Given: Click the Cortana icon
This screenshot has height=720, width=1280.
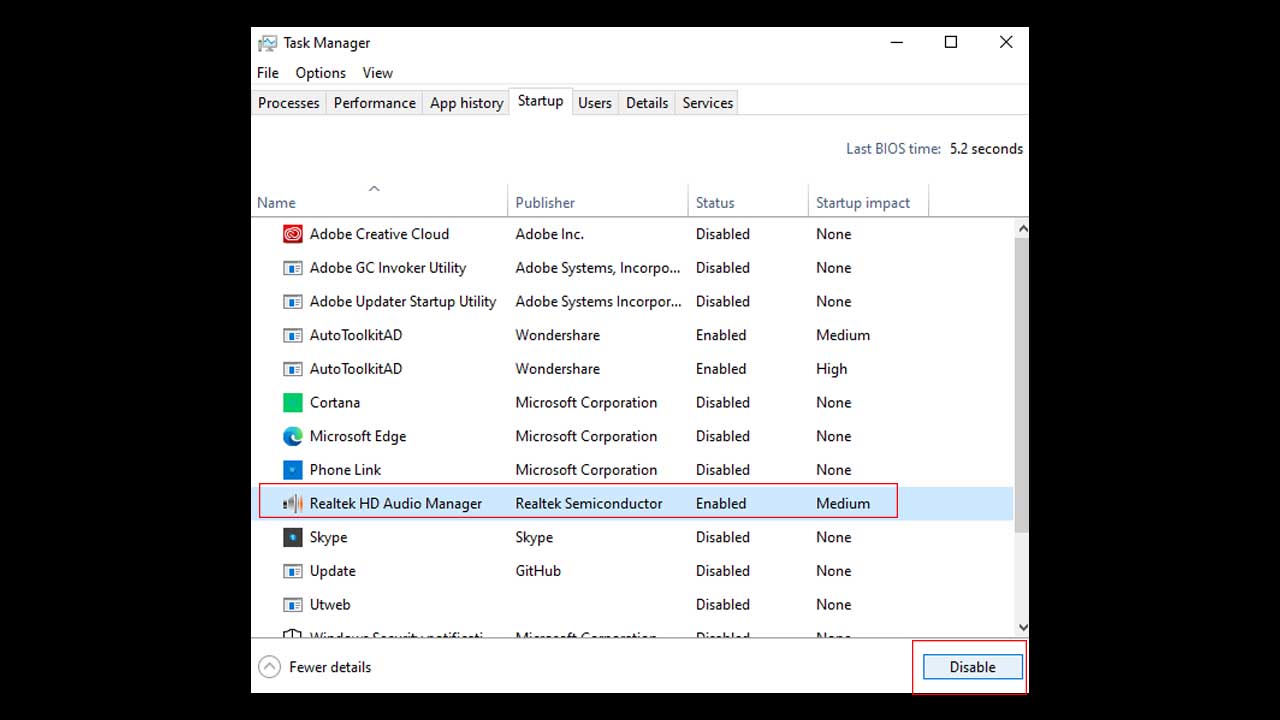Looking at the screenshot, I should click(292, 402).
